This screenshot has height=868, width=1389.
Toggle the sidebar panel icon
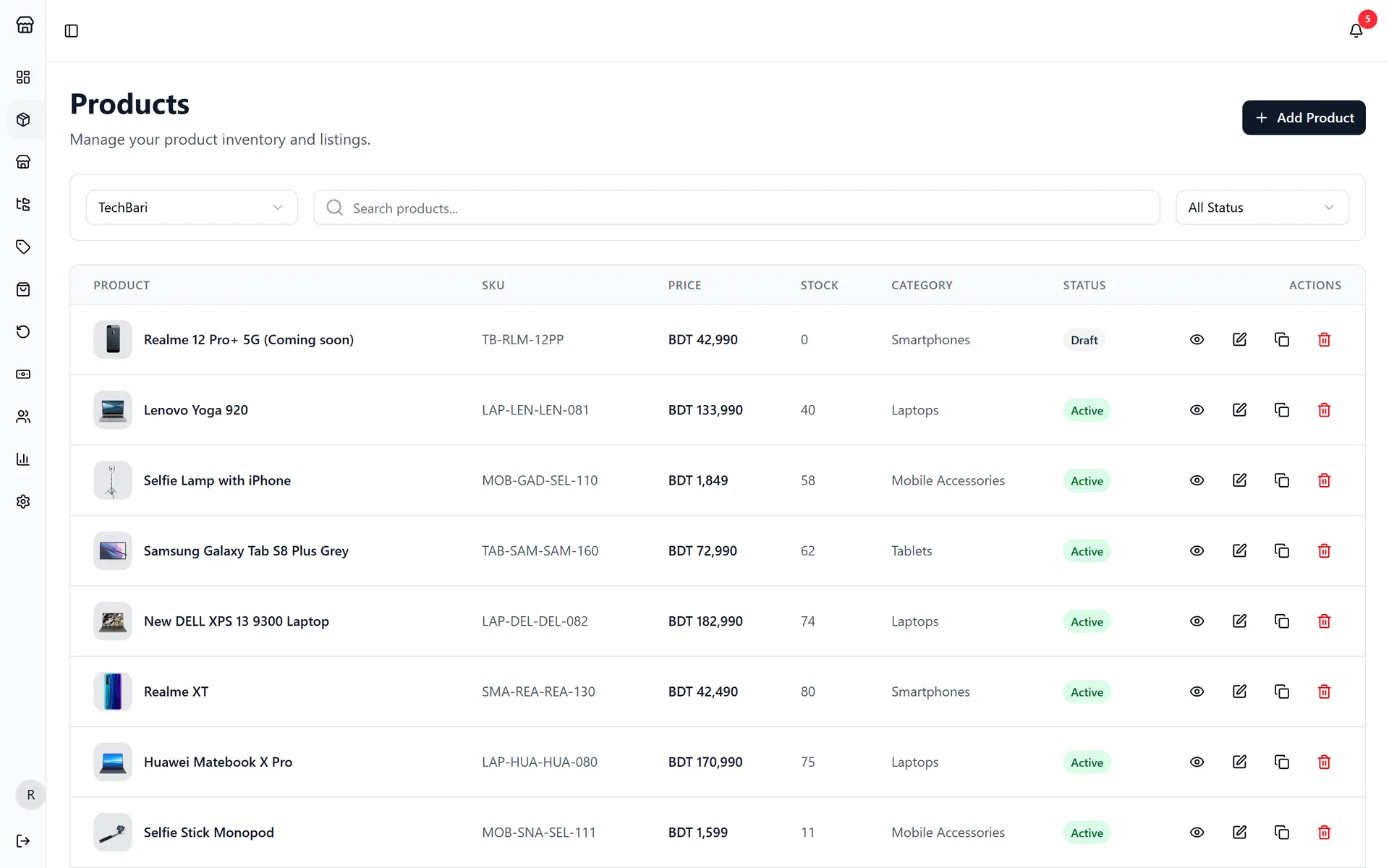click(71, 30)
